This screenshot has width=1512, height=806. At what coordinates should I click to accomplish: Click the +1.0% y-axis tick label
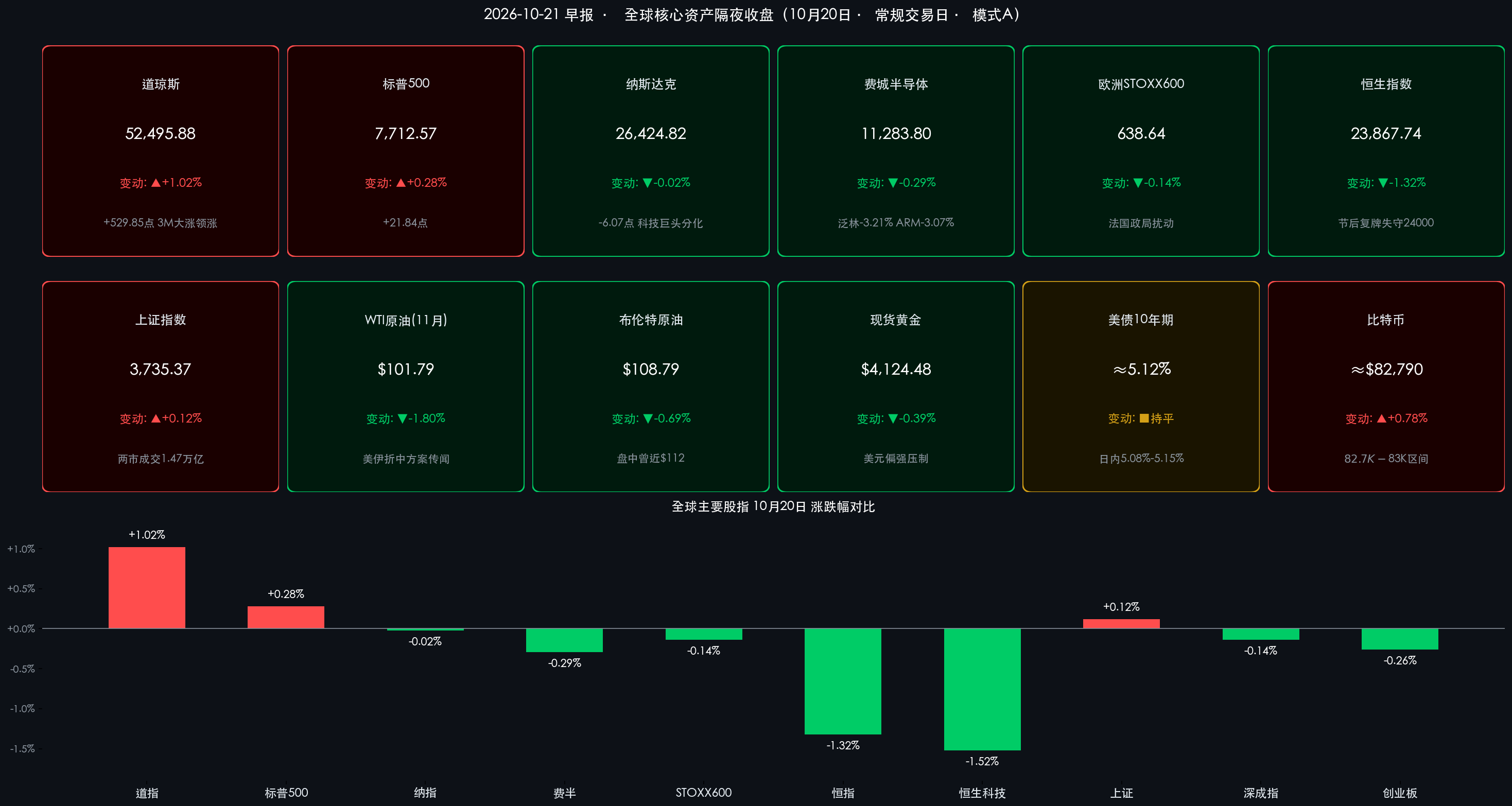[21, 549]
